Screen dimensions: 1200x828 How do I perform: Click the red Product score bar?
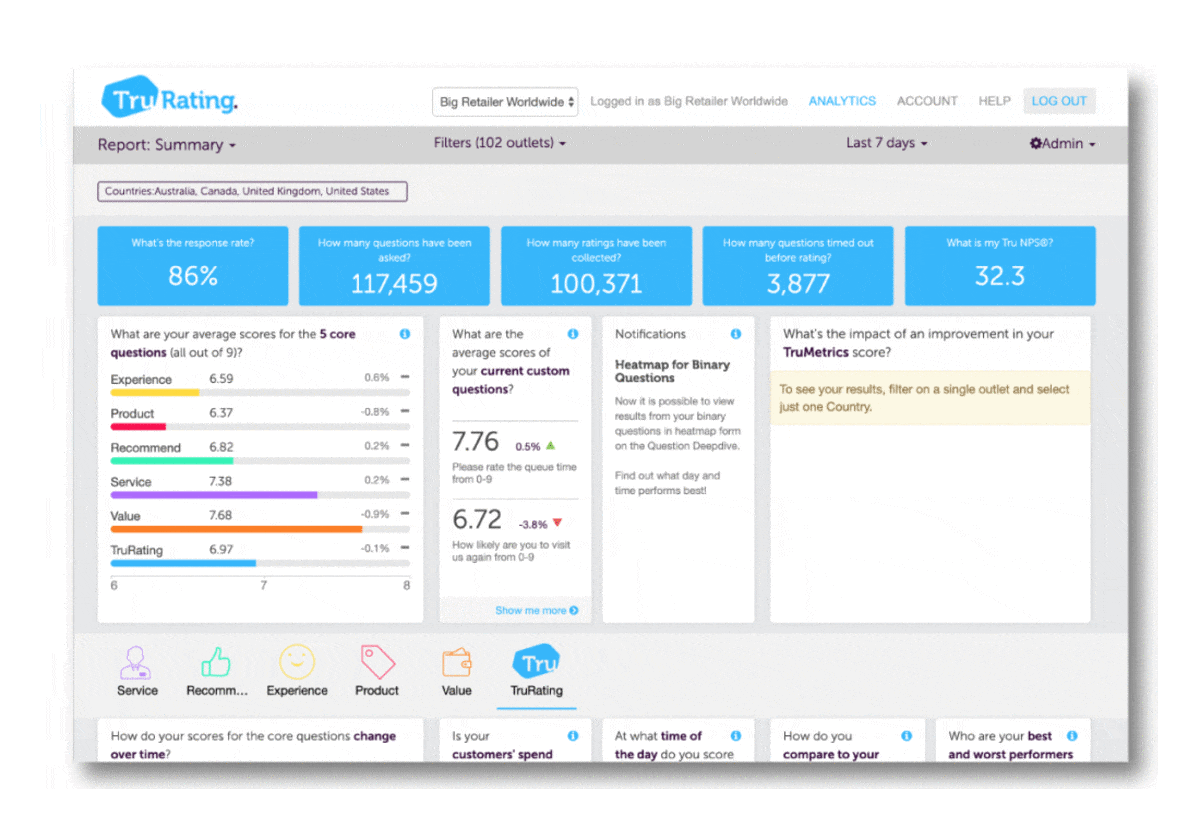click(138, 427)
